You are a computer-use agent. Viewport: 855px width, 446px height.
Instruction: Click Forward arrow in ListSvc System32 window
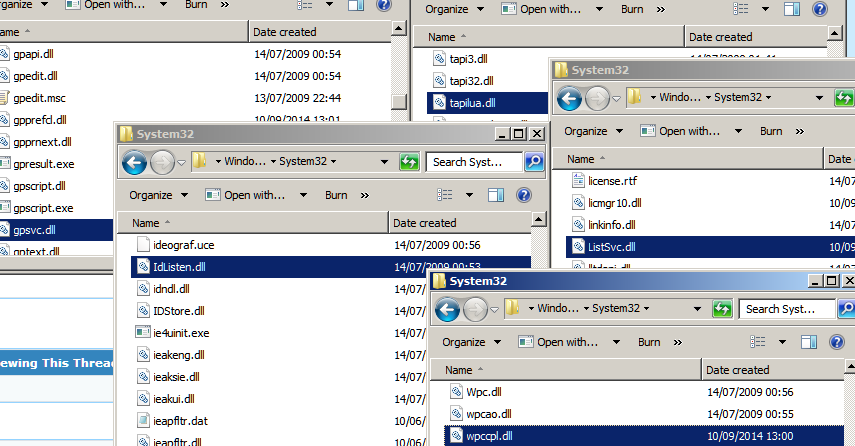point(597,98)
